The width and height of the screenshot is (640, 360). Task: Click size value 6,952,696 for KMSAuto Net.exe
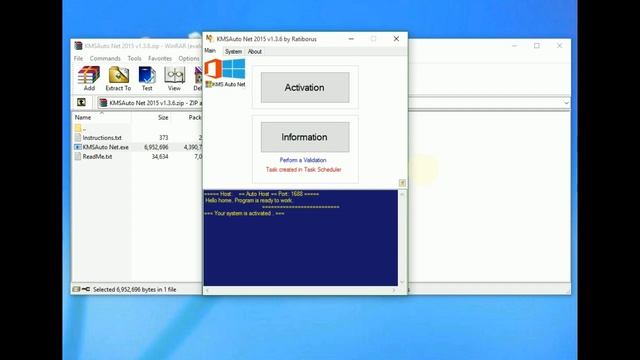(156, 147)
